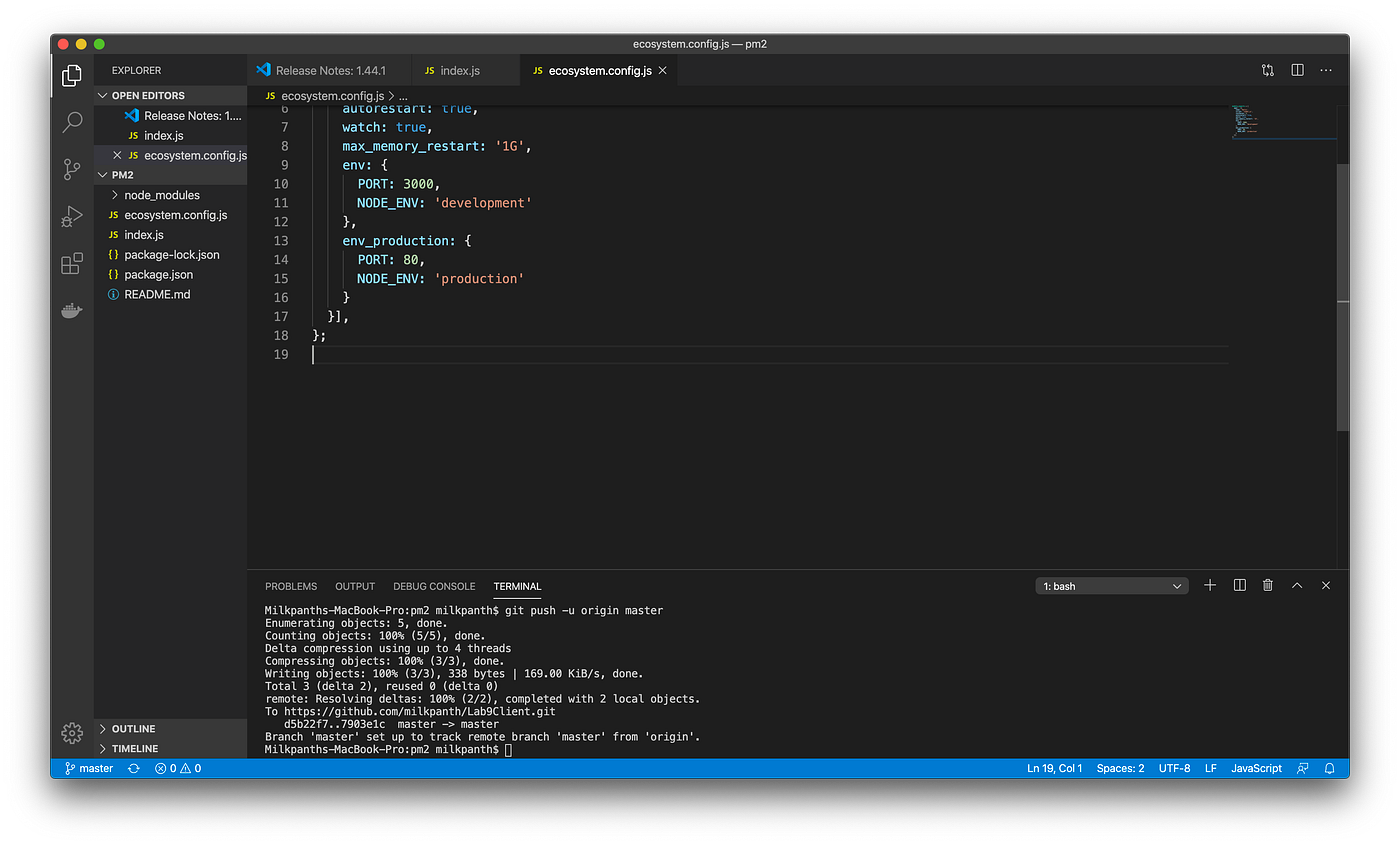
Task: Split the terminal pane
Action: point(1239,586)
